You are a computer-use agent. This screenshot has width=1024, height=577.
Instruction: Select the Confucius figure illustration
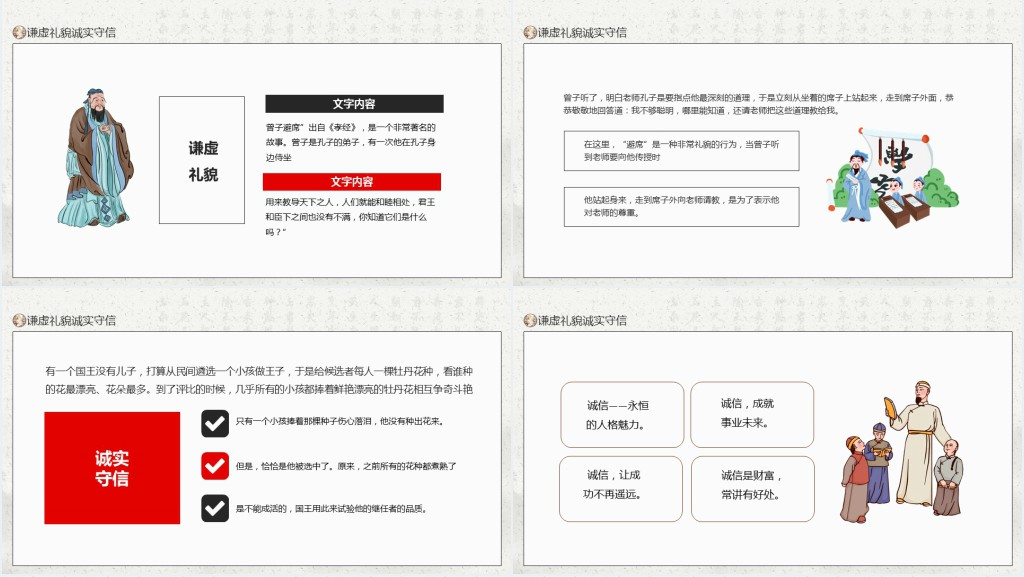coord(94,158)
